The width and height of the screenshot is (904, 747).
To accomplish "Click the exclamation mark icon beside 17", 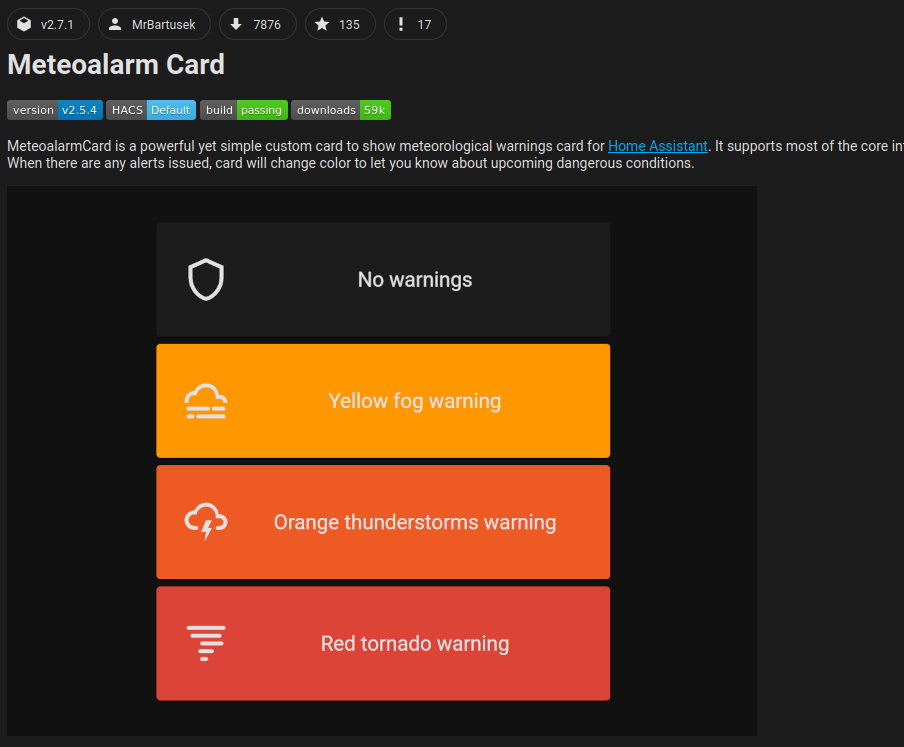I will 401,24.
